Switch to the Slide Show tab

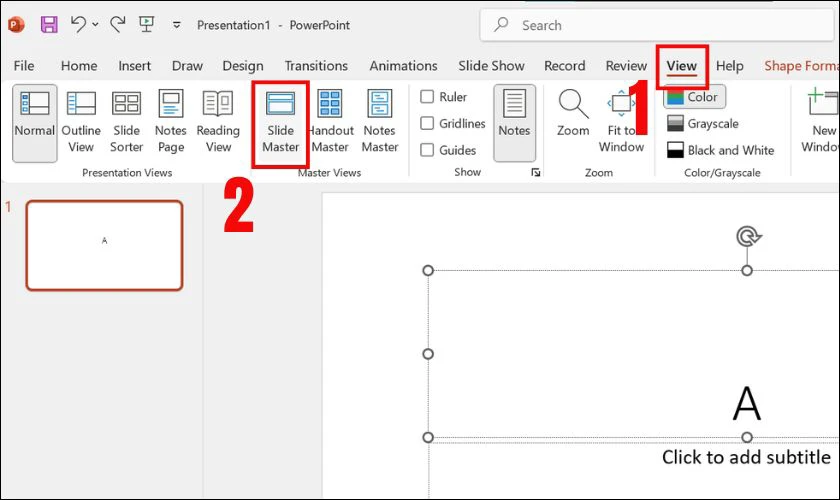[x=491, y=65]
